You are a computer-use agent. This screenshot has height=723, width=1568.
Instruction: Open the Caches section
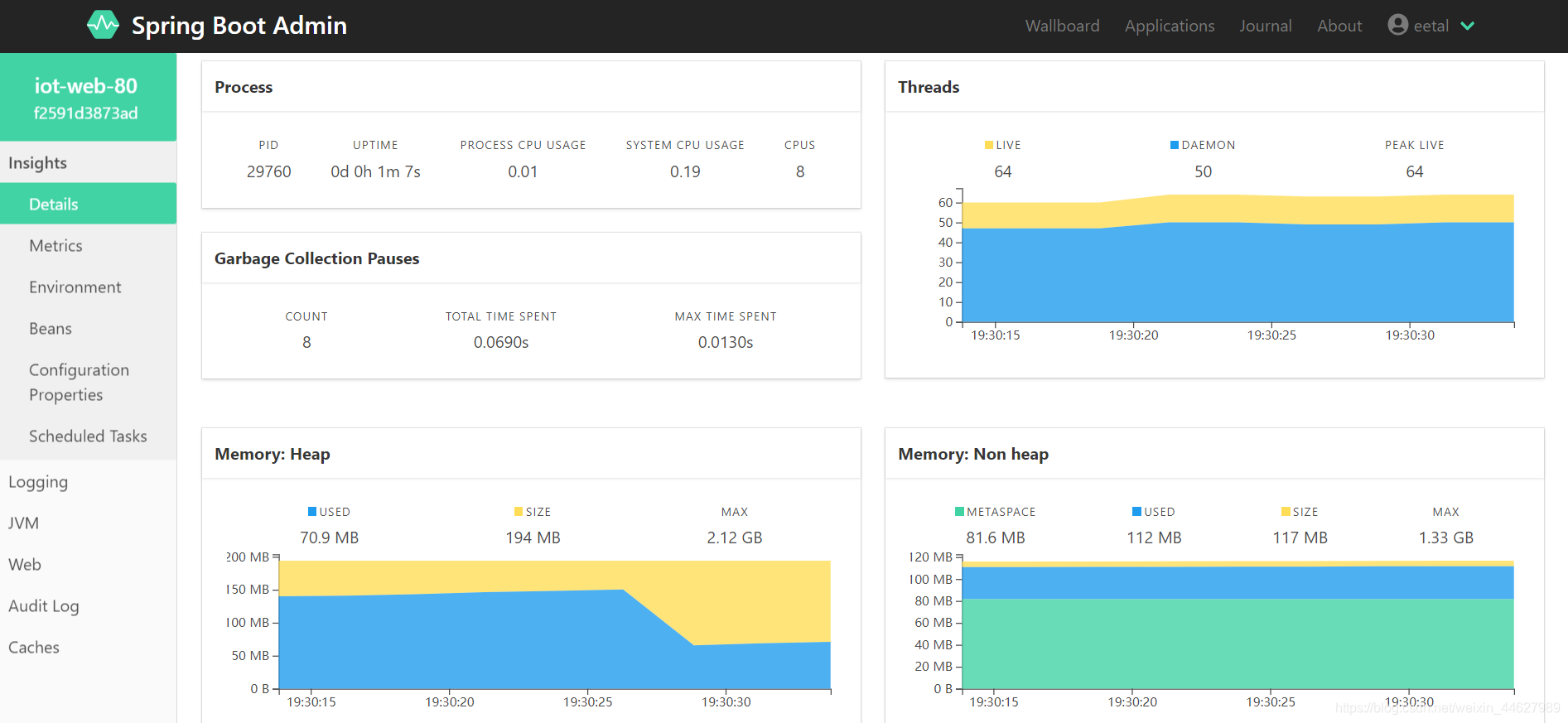[x=88, y=647]
